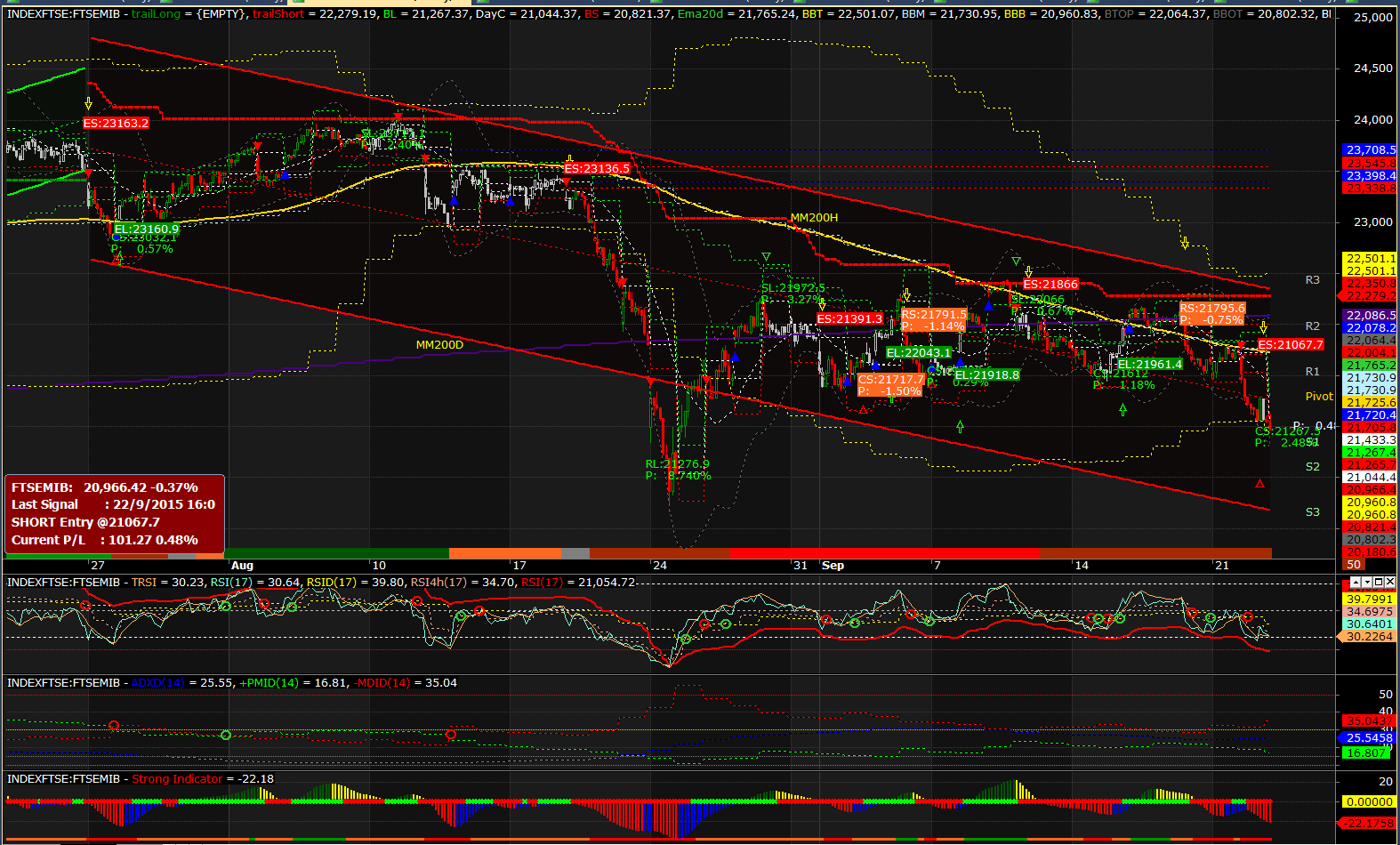
Task: Click the ES:21866 red label
Action: tap(1050, 285)
